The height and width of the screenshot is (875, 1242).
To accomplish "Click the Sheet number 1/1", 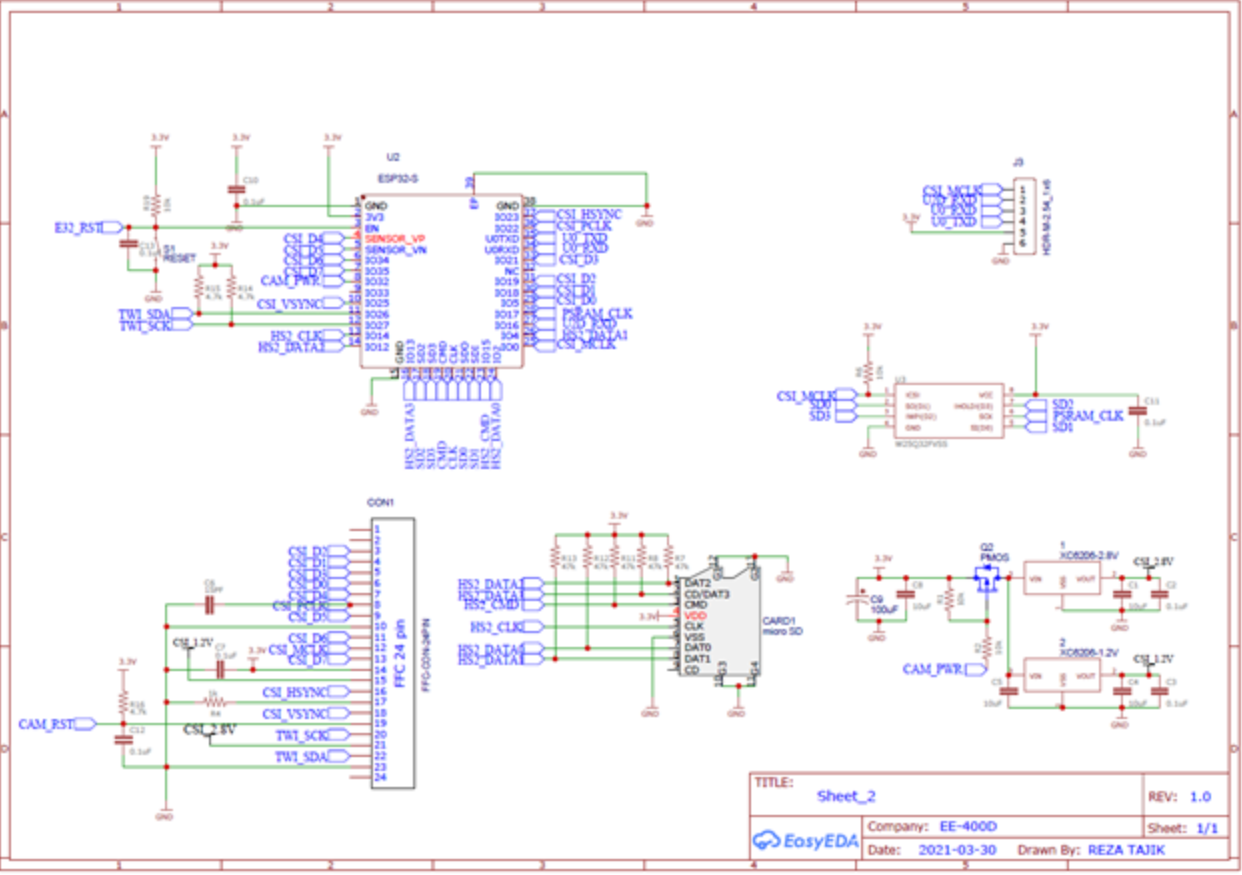I will click(x=1206, y=828).
